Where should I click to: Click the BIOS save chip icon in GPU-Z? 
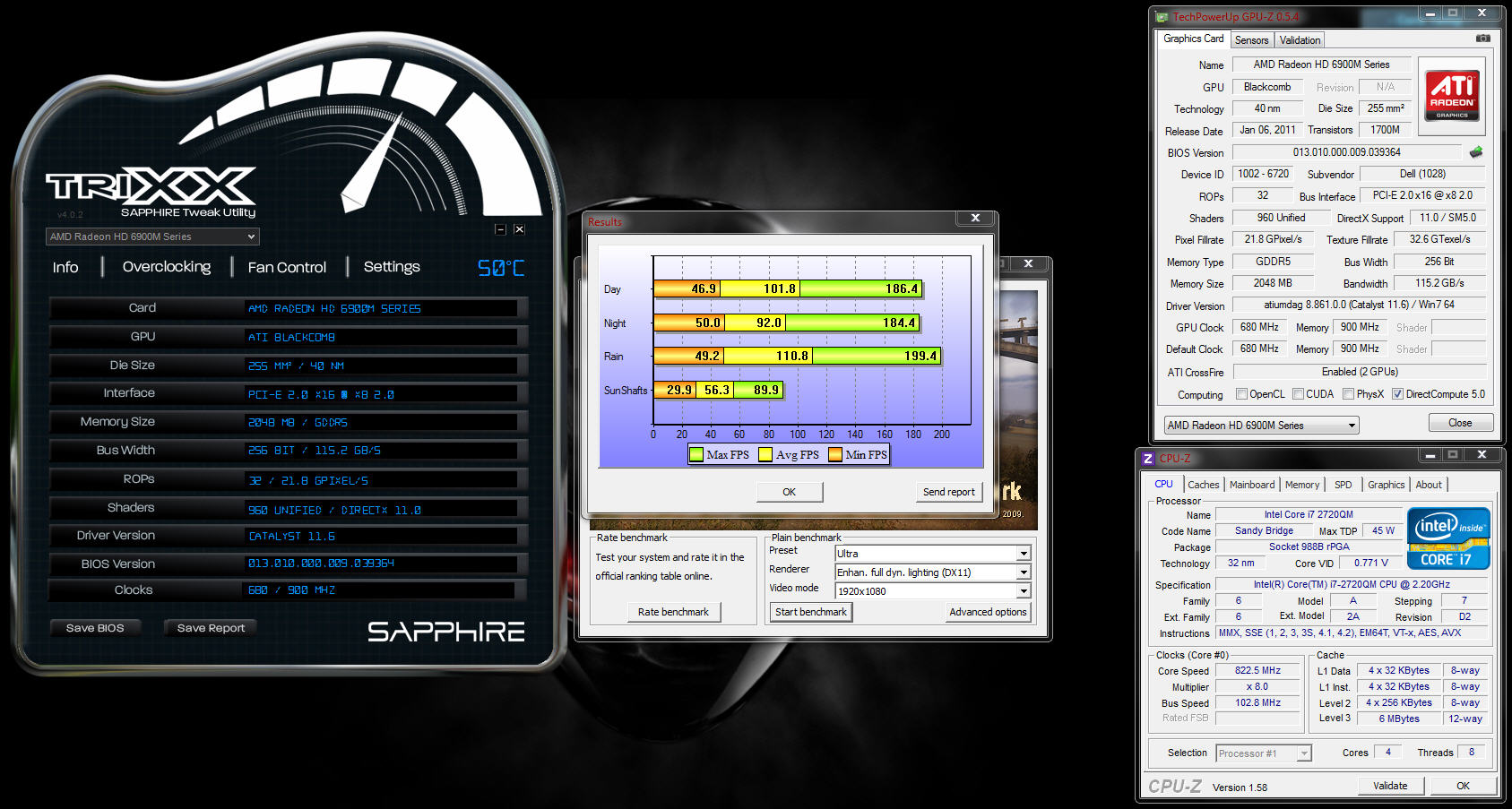[x=1476, y=152]
